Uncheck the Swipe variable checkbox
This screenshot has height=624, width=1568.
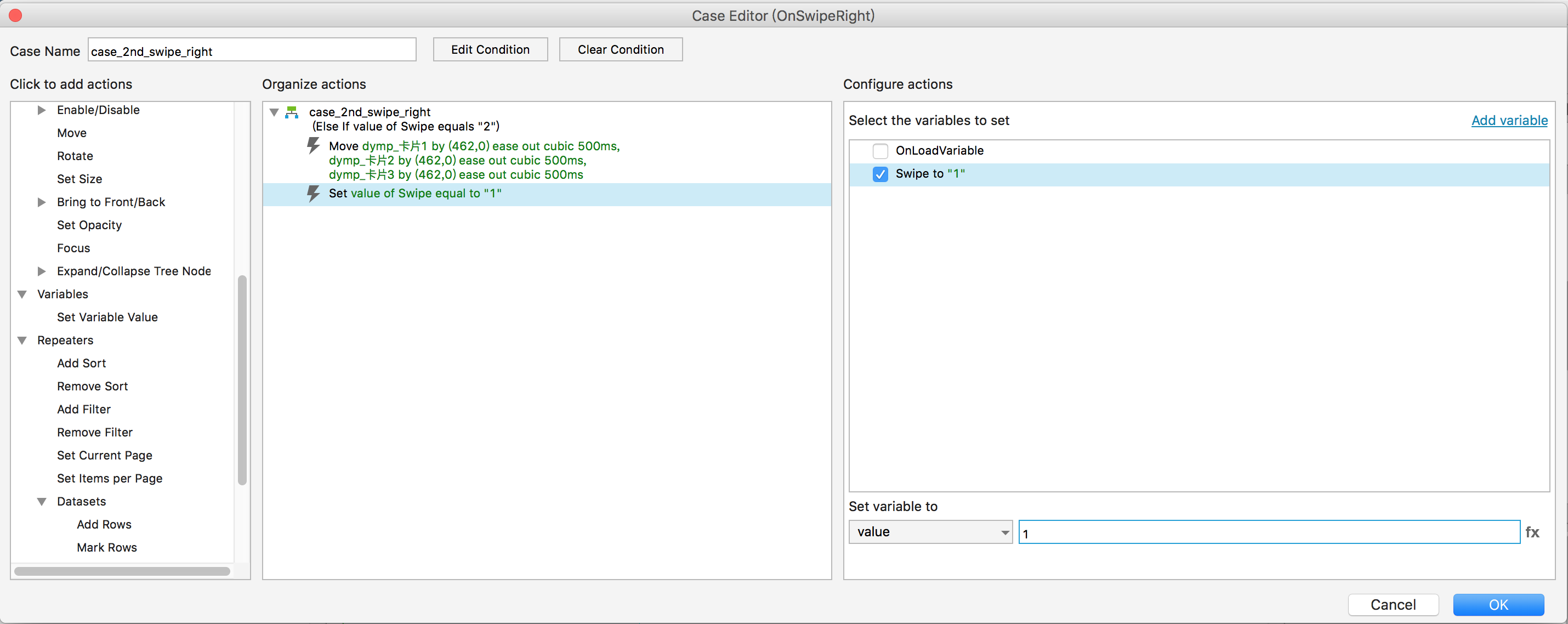[x=880, y=174]
